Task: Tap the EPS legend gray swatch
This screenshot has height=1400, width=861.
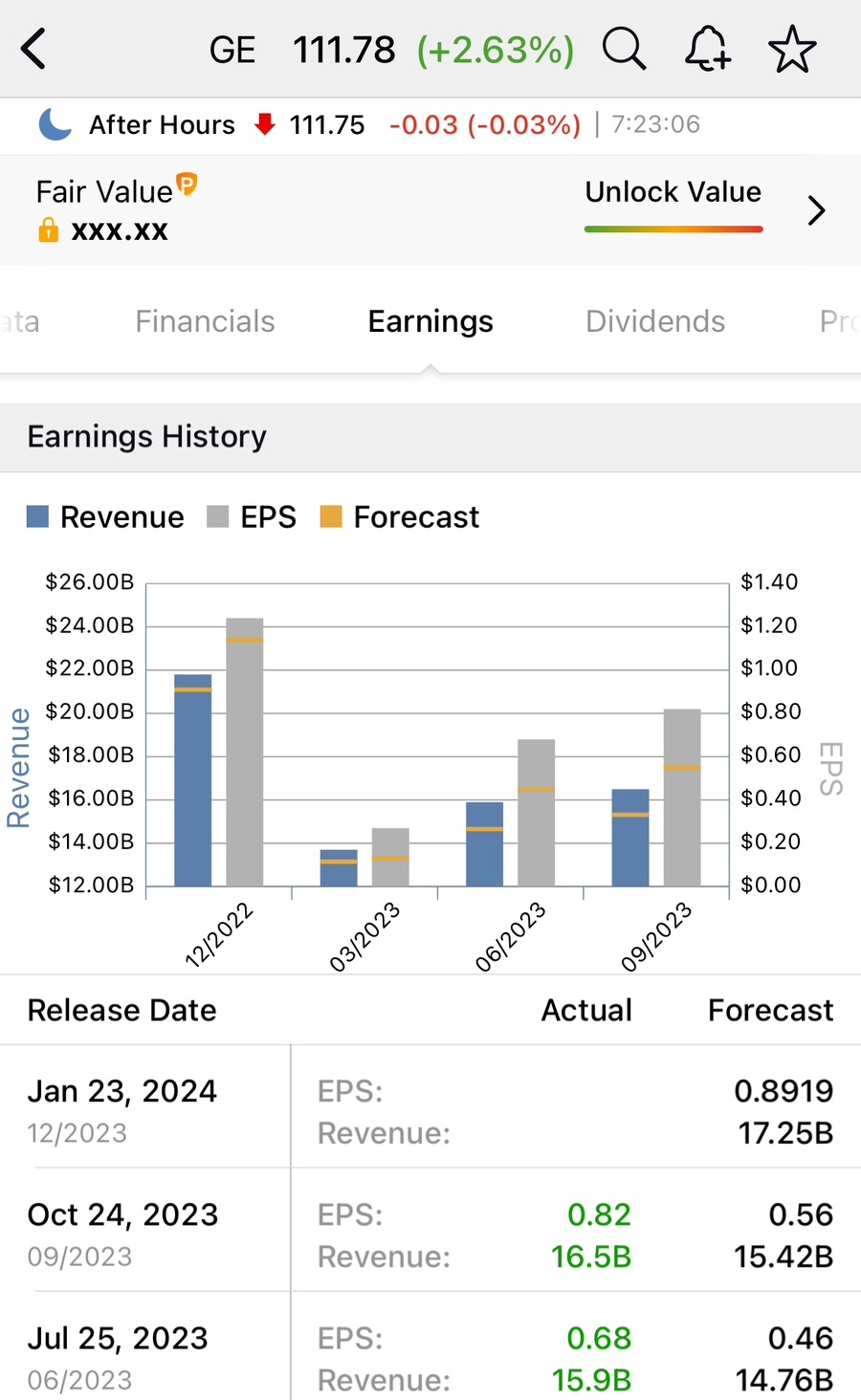Action: click(218, 517)
